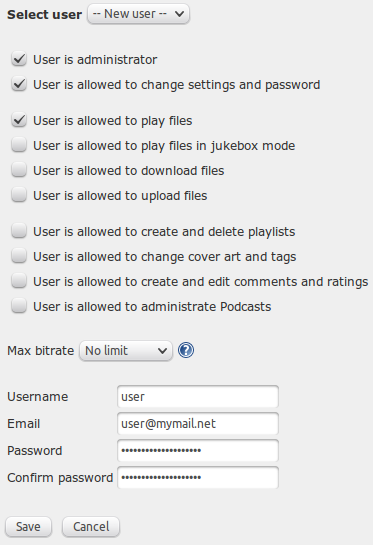This screenshot has height=545, width=373.
Task: Click the 'Confirm password' label
Action: pos(60,478)
